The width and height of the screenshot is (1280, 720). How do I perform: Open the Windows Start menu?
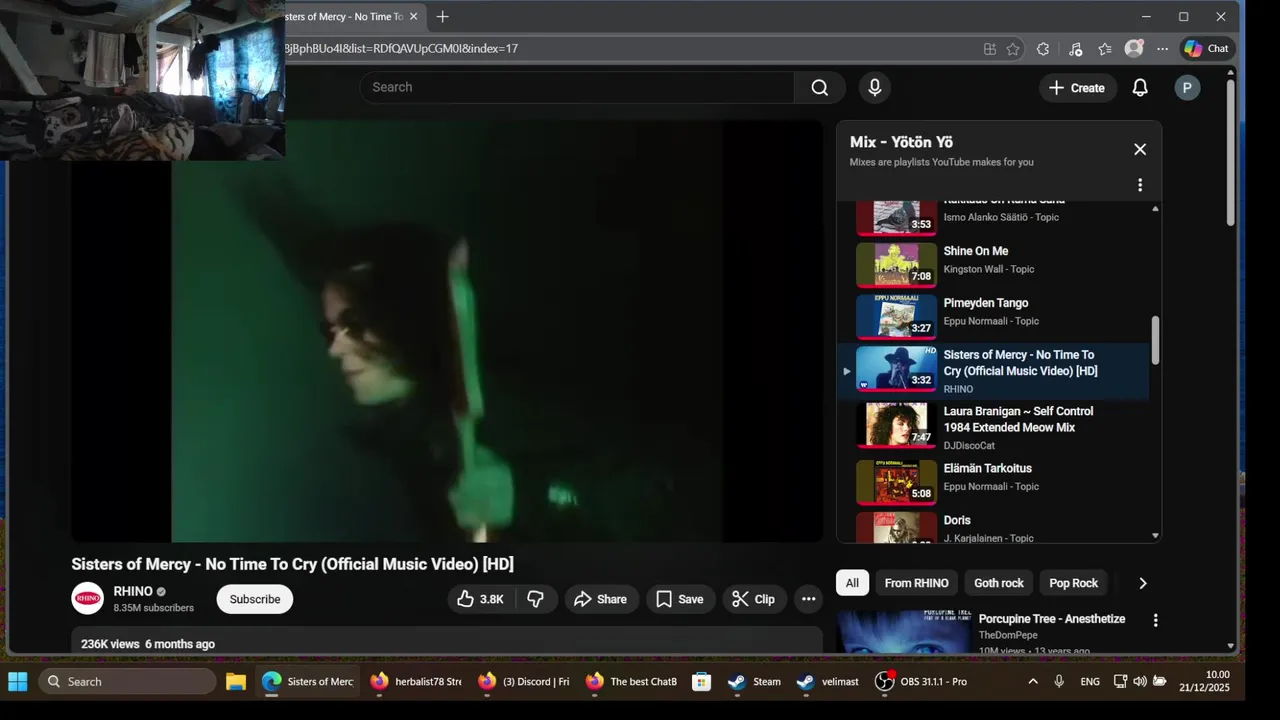tap(18, 682)
